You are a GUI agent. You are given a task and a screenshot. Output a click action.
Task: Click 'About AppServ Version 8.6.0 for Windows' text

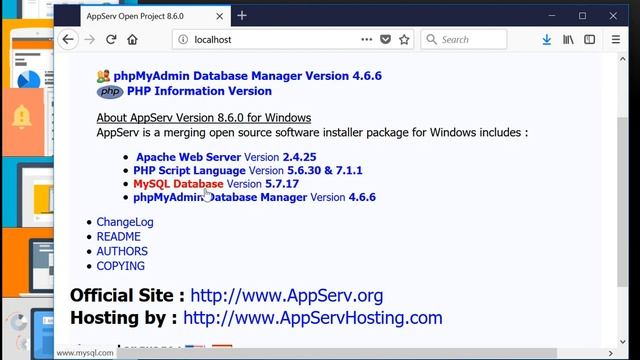(x=204, y=118)
